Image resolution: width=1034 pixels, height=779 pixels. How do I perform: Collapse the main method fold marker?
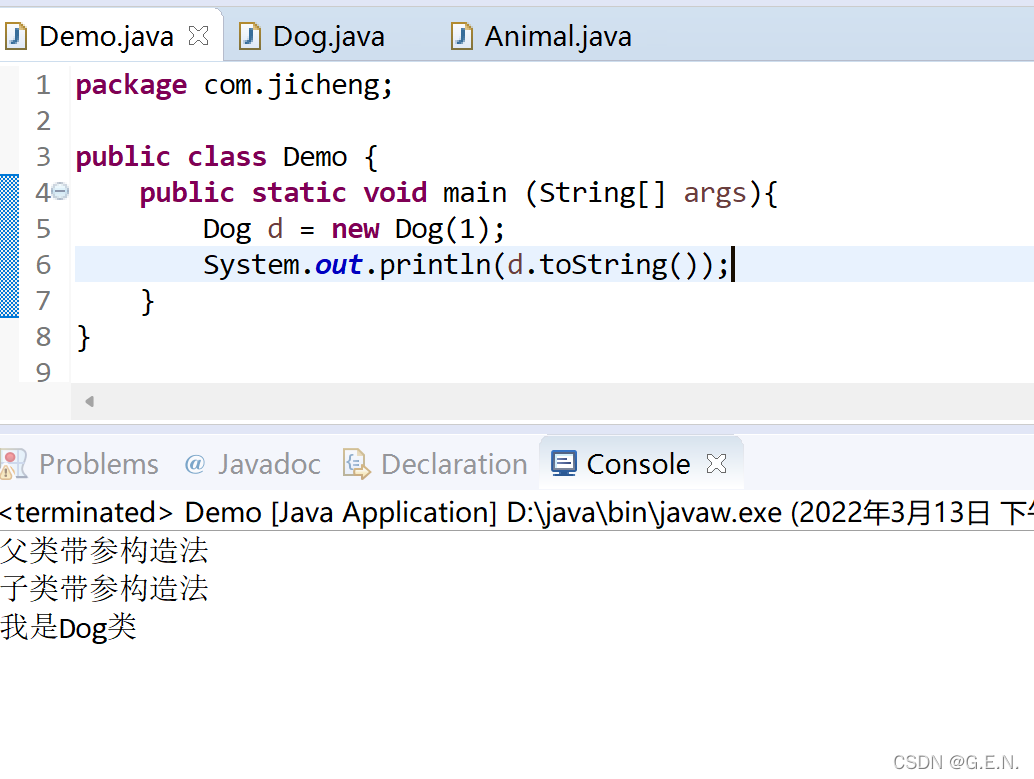[60, 191]
